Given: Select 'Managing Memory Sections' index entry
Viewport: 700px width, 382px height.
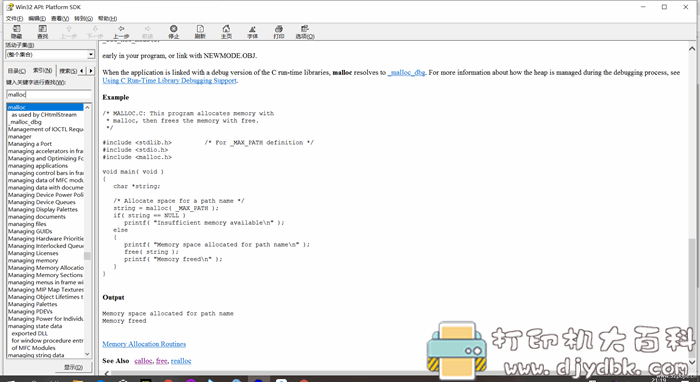Looking at the screenshot, I should (45, 275).
